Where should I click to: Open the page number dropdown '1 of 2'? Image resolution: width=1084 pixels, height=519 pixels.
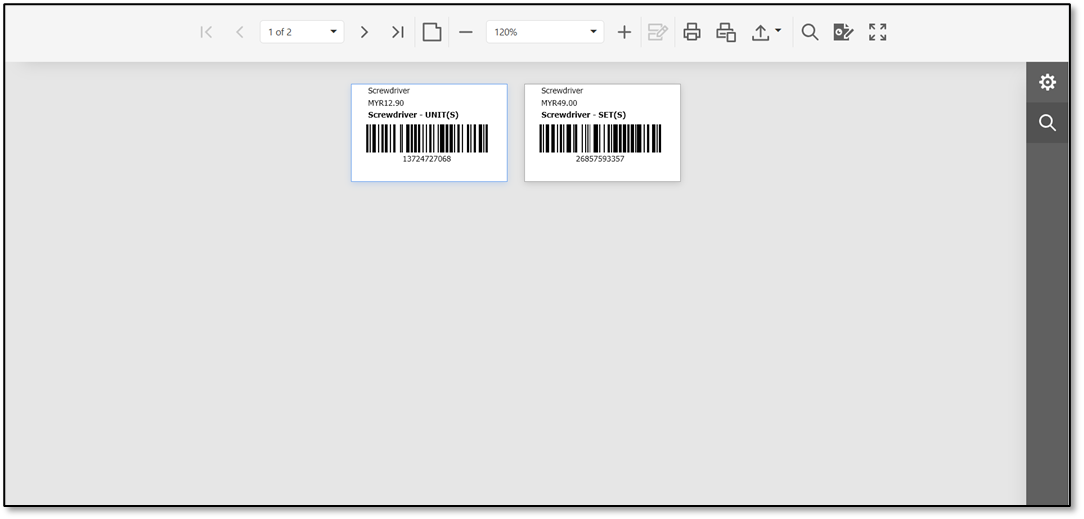(302, 32)
